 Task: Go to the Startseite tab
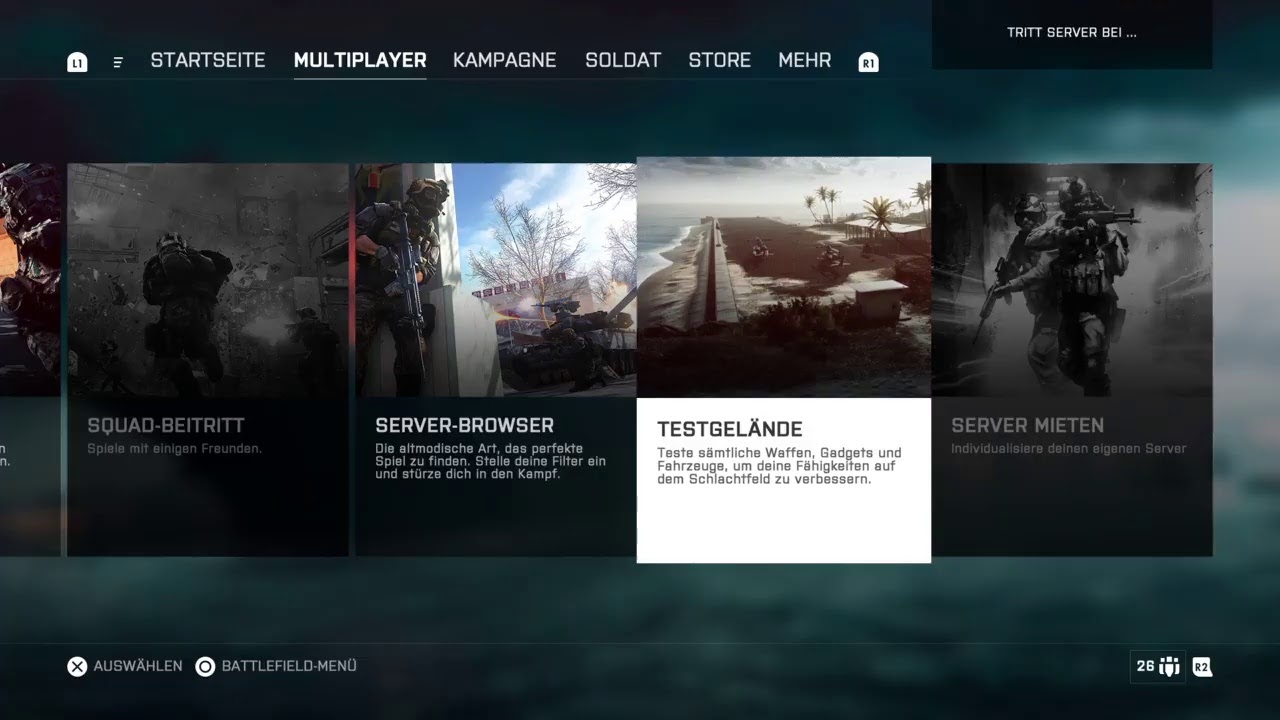click(x=208, y=60)
